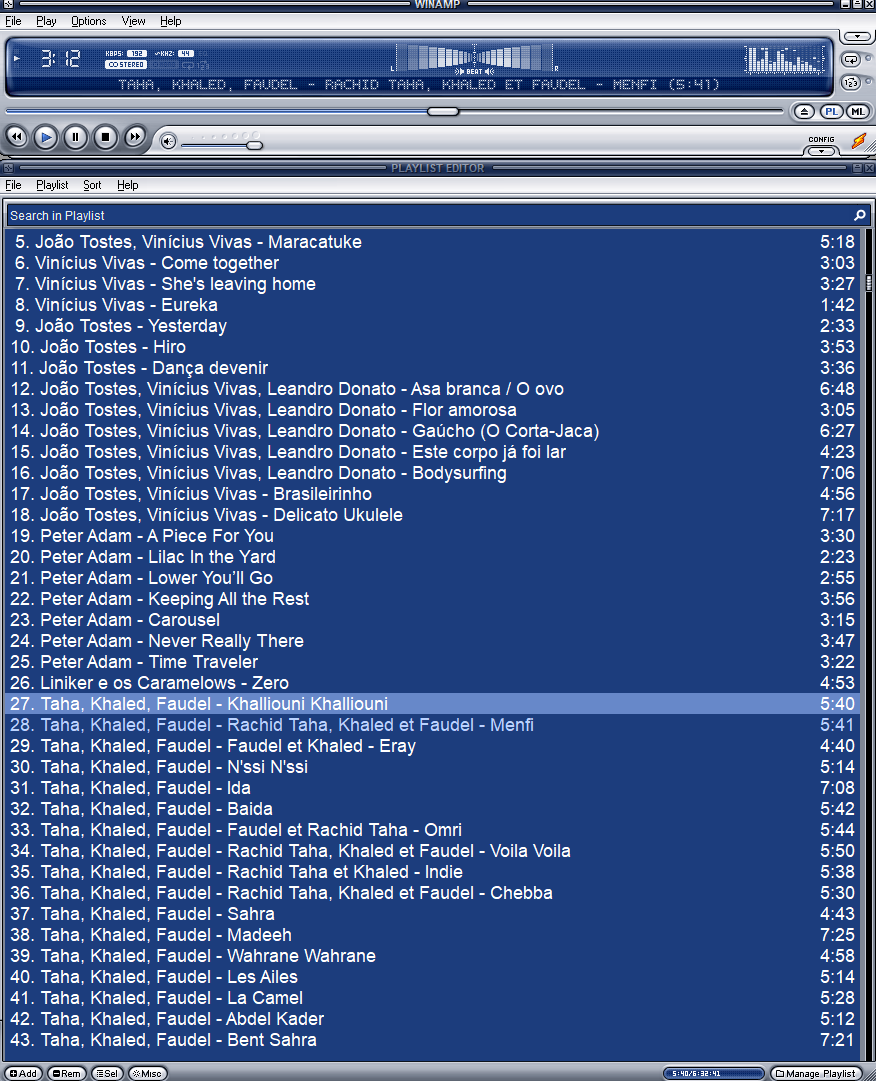Select track 9 Yesterday

[432, 326]
